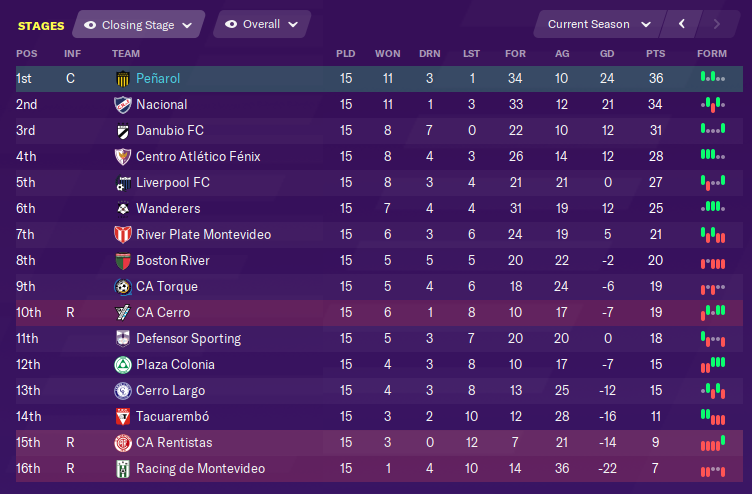Click the Peñarol club crest icon
752x494 pixels.
coord(123,79)
